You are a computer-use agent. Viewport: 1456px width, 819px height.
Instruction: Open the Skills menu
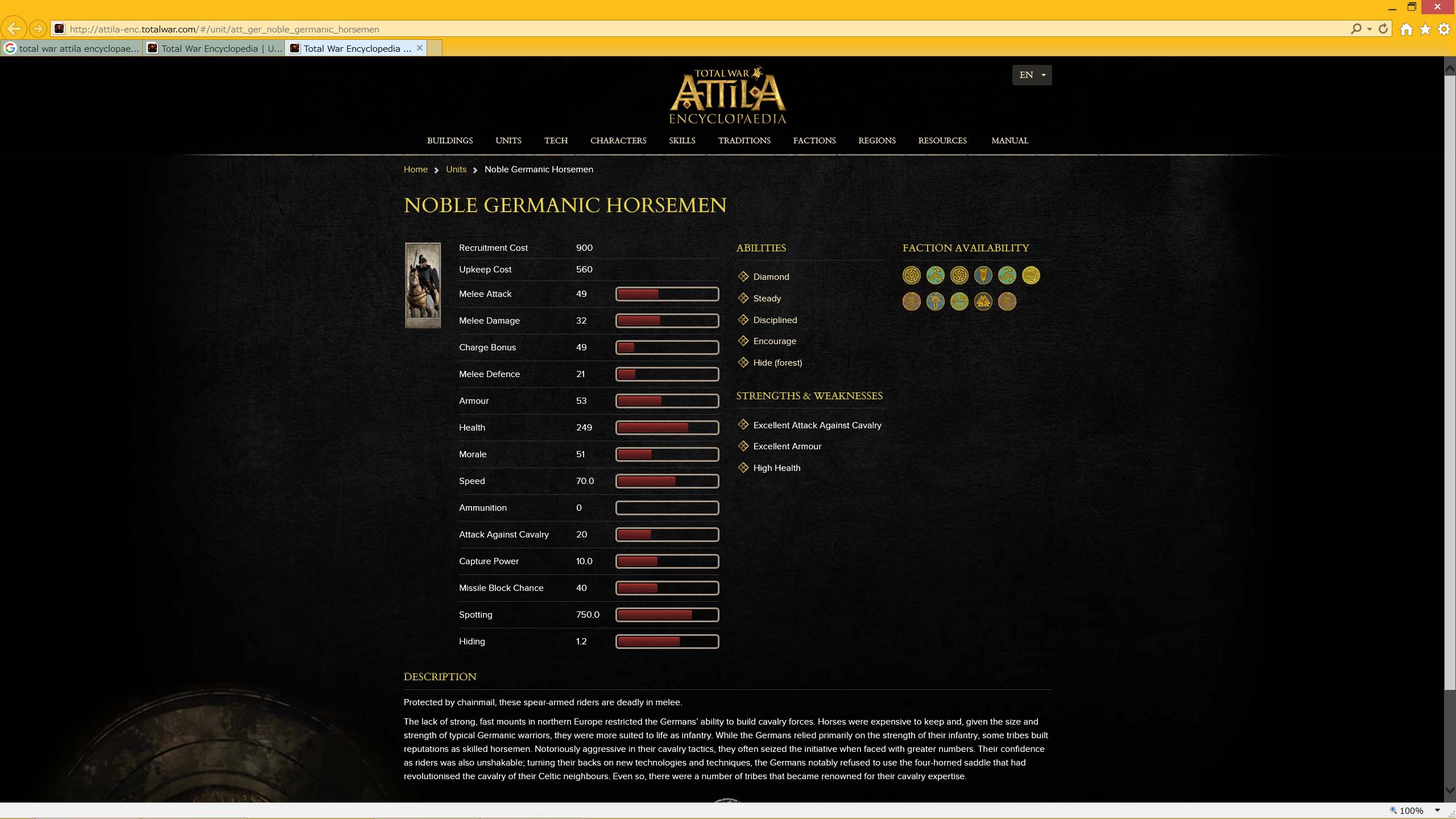(x=682, y=140)
